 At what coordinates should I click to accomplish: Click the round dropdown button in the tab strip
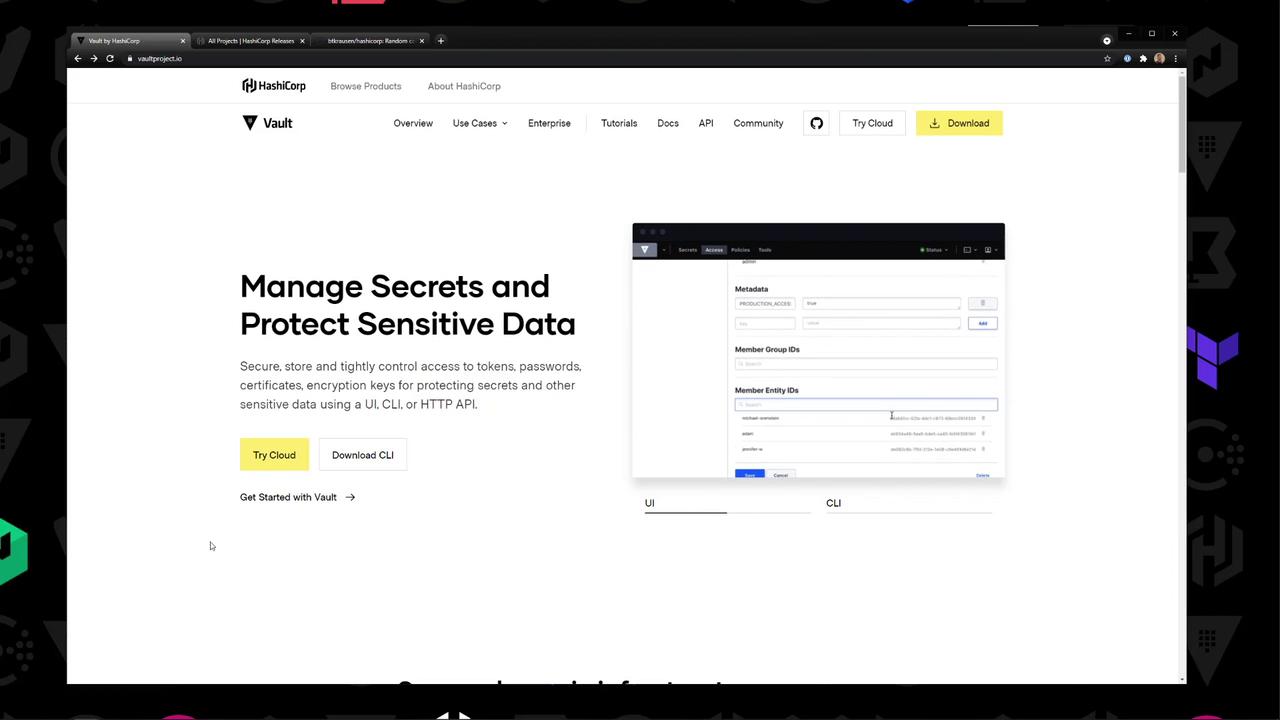pos(1106,41)
